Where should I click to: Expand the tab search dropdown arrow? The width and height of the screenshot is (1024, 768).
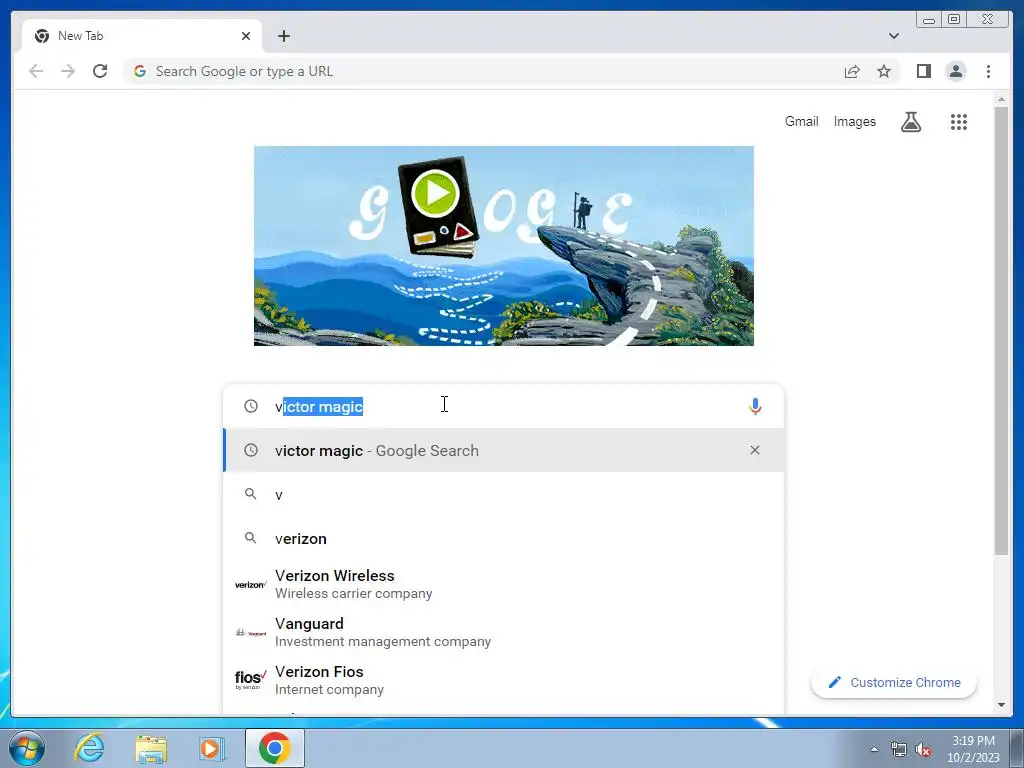click(894, 36)
